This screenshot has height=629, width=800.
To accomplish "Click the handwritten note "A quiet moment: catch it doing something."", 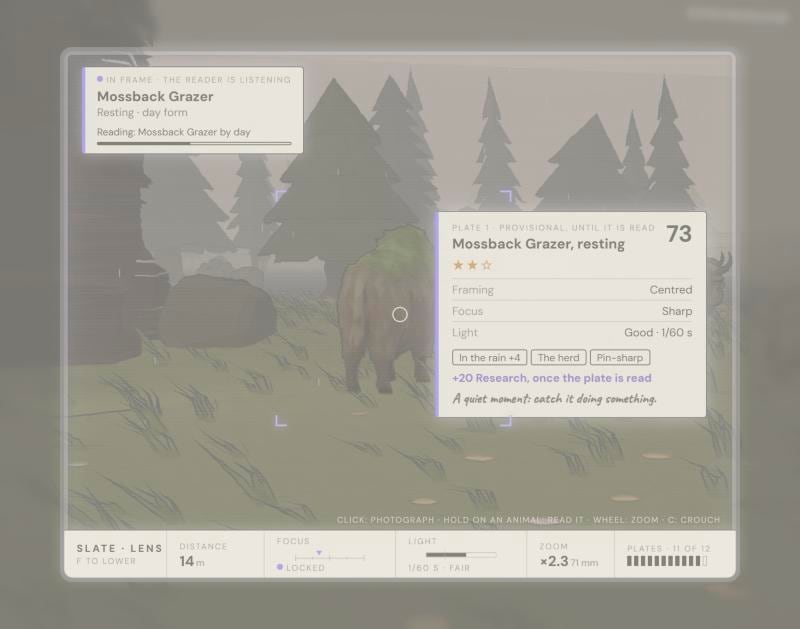I will point(554,398).
